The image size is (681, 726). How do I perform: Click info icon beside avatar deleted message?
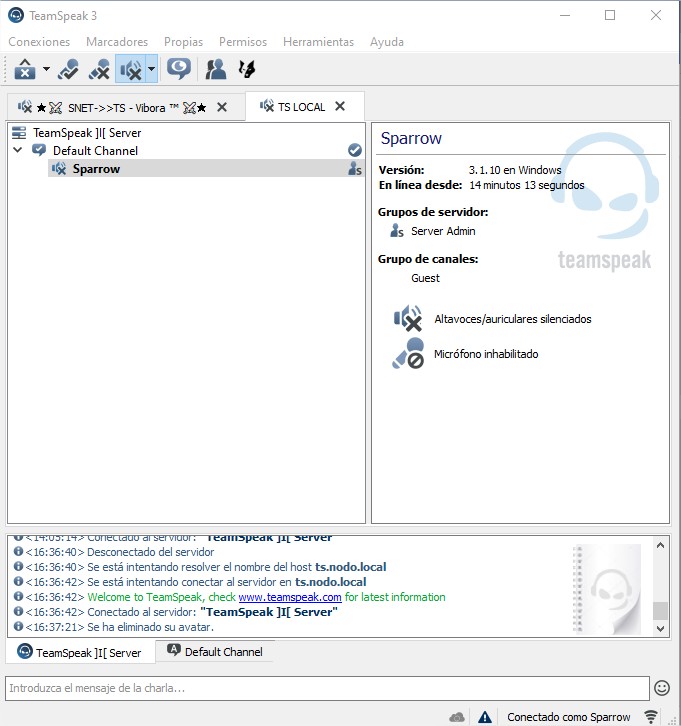click(x=18, y=626)
